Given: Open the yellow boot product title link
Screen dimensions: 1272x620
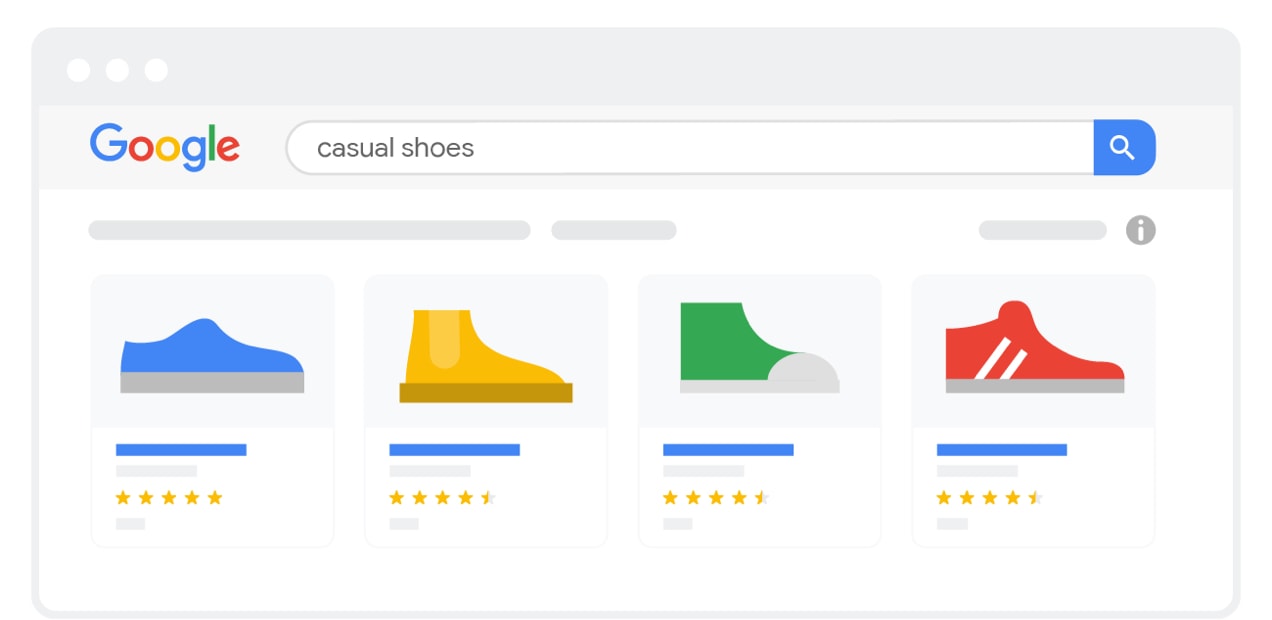Looking at the screenshot, I should 454,450.
